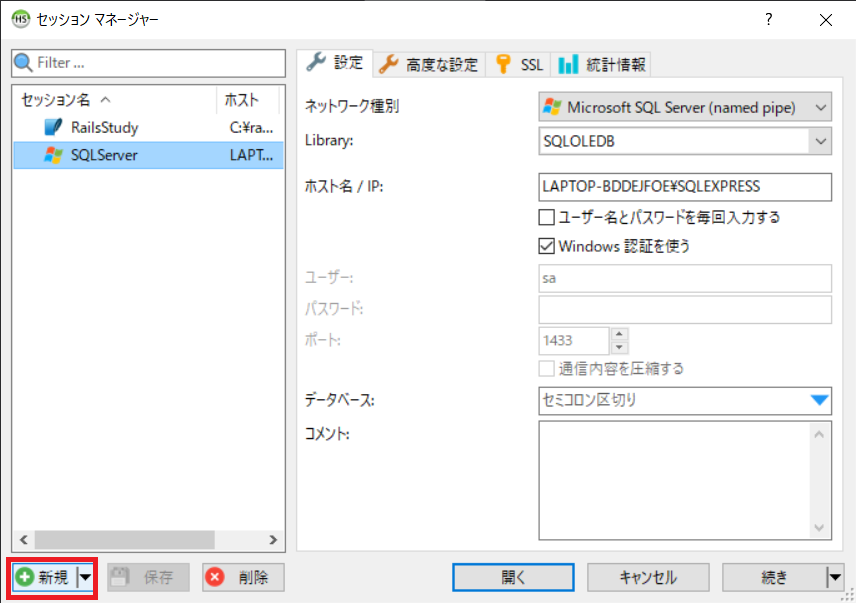This screenshot has height=603, width=856.
Task: Click the LAPT... host cell
Action: click(251, 155)
